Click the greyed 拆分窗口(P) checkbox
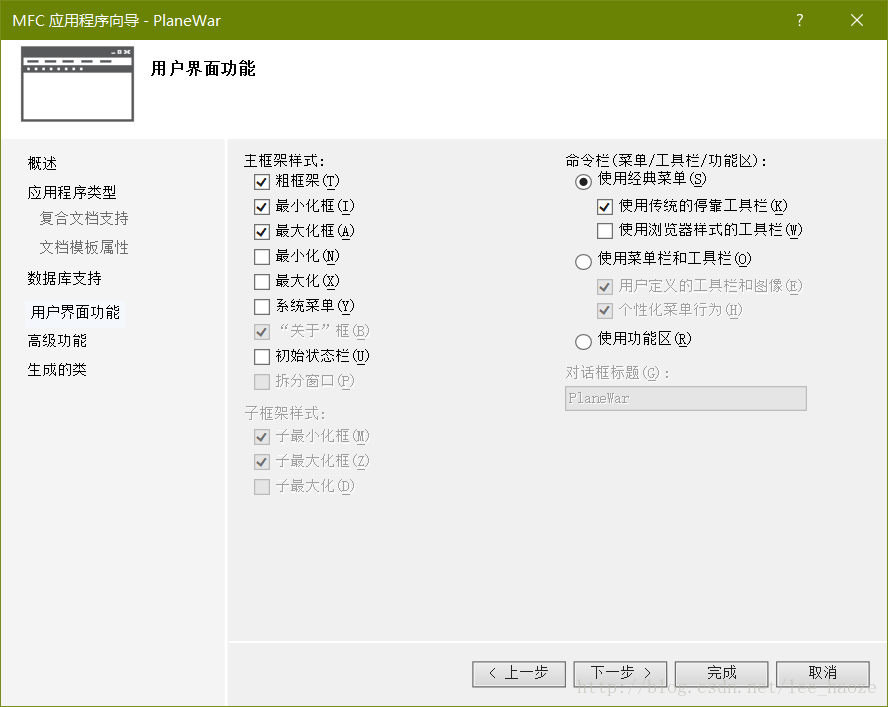The height and width of the screenshot is (707, 888). (x=262, y=382)
